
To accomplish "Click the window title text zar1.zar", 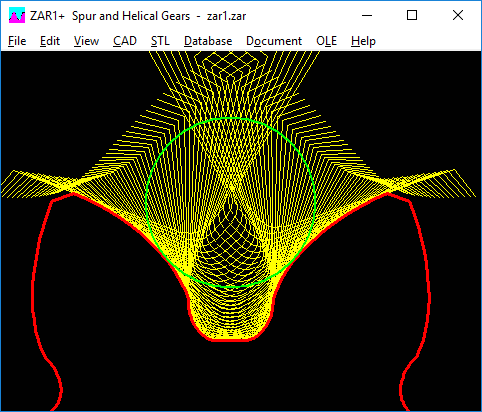I will [226, 16].
